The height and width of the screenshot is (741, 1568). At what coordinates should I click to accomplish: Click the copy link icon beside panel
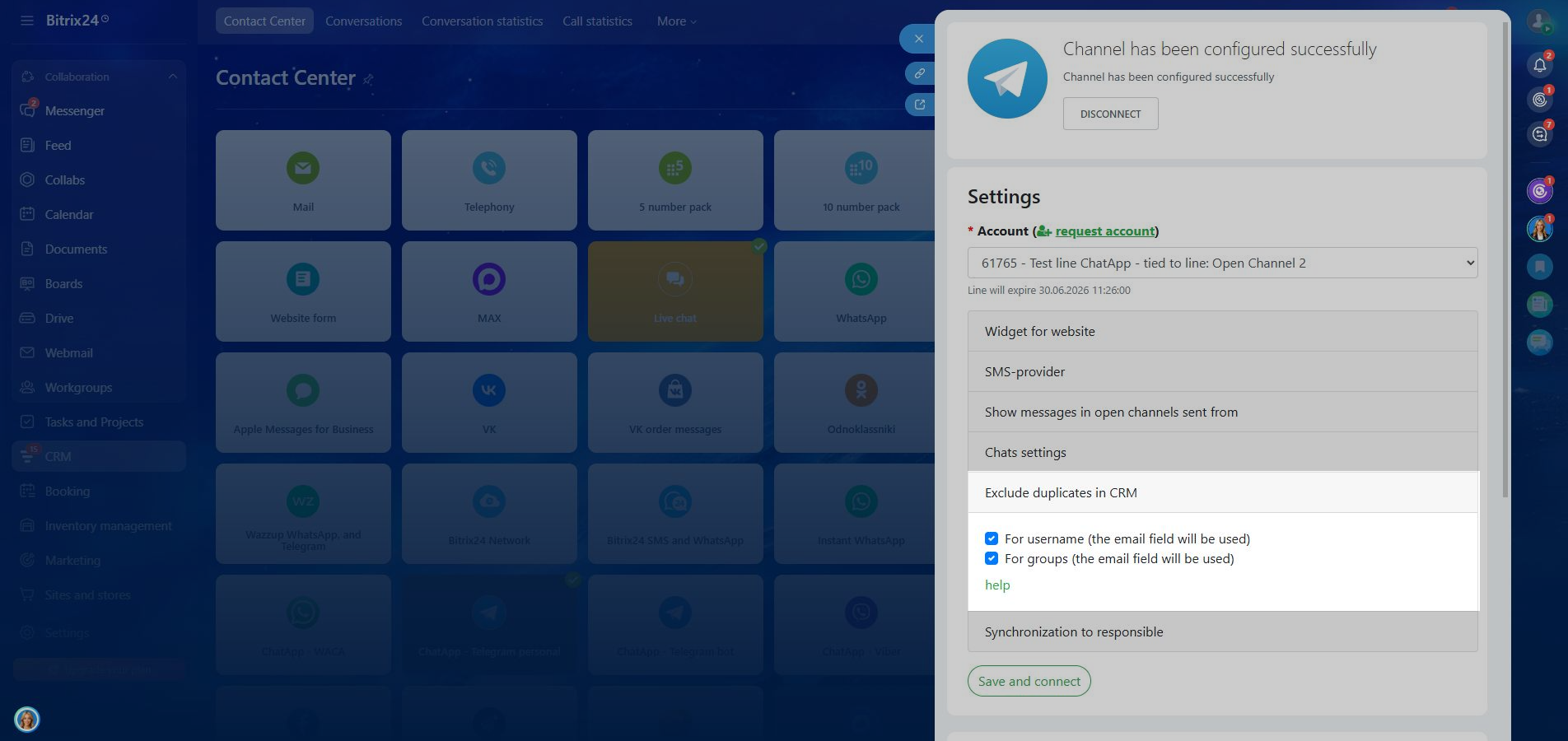[919, 73]
